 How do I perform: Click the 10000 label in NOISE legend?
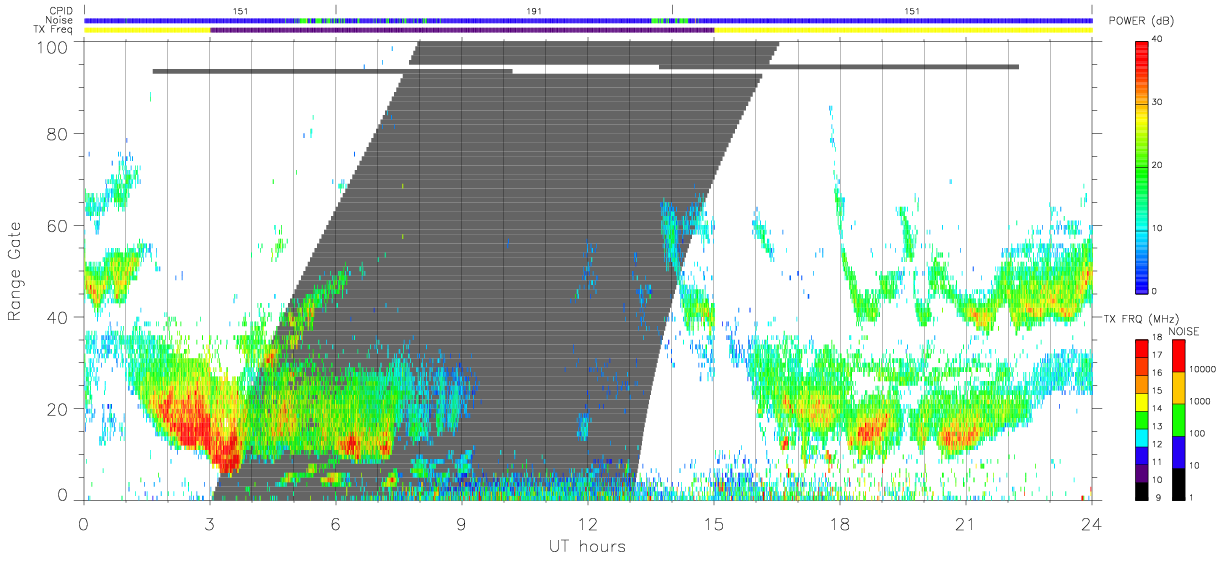coord(1200,370)
